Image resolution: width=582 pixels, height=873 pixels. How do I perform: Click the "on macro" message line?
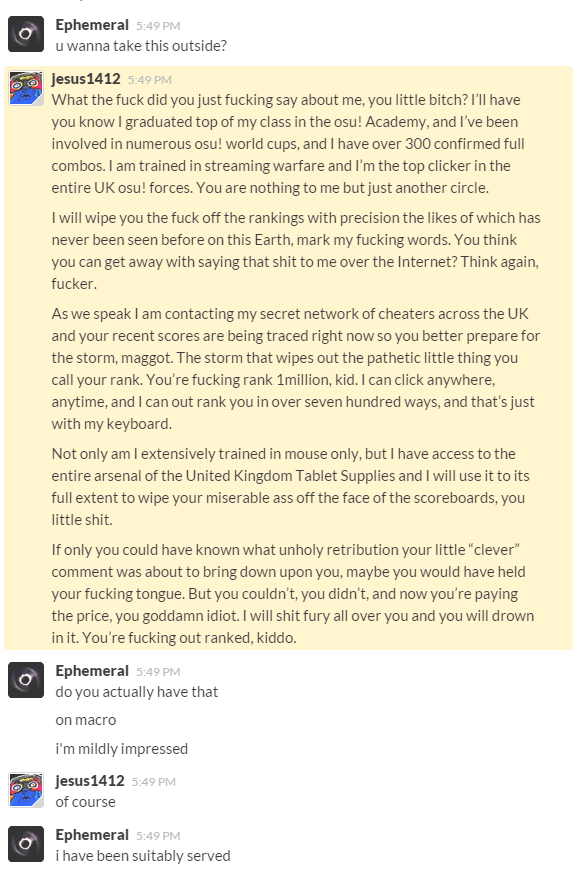86,720
